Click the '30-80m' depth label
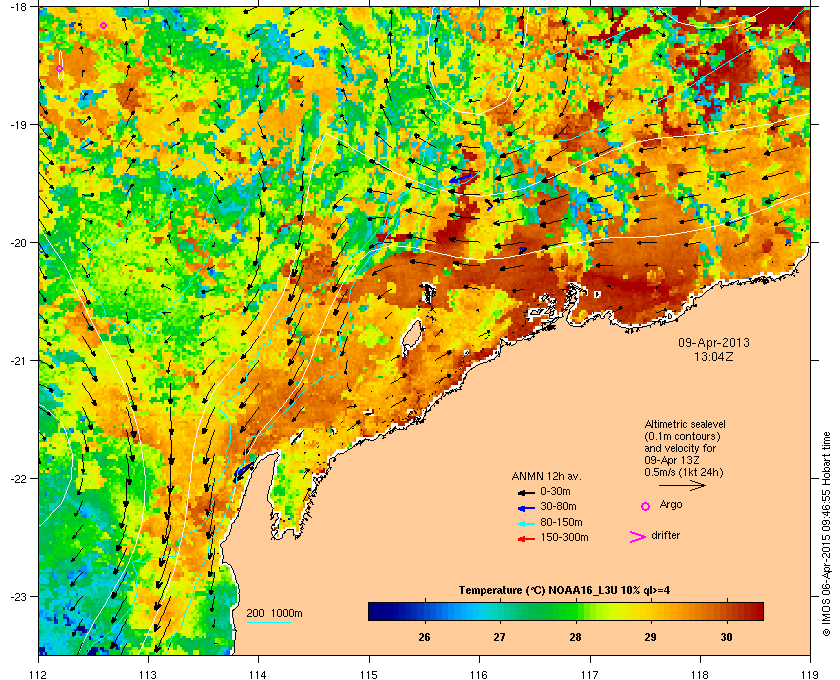The image size is (840, 680). (558, 506)
